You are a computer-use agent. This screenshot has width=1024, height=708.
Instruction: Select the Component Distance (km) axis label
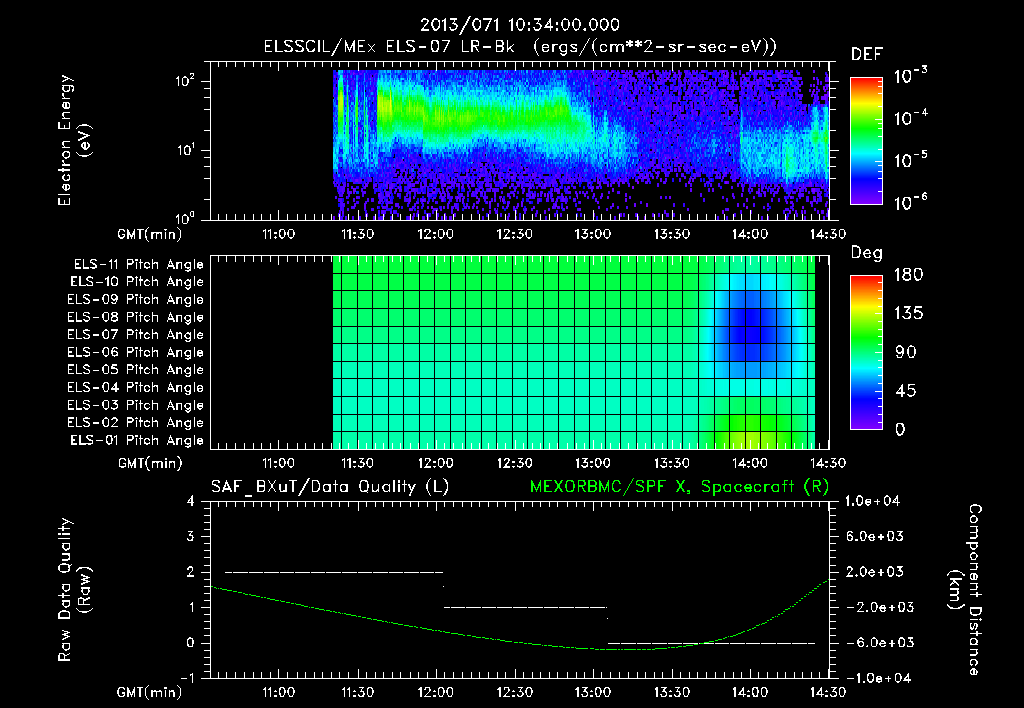(965, 590)
